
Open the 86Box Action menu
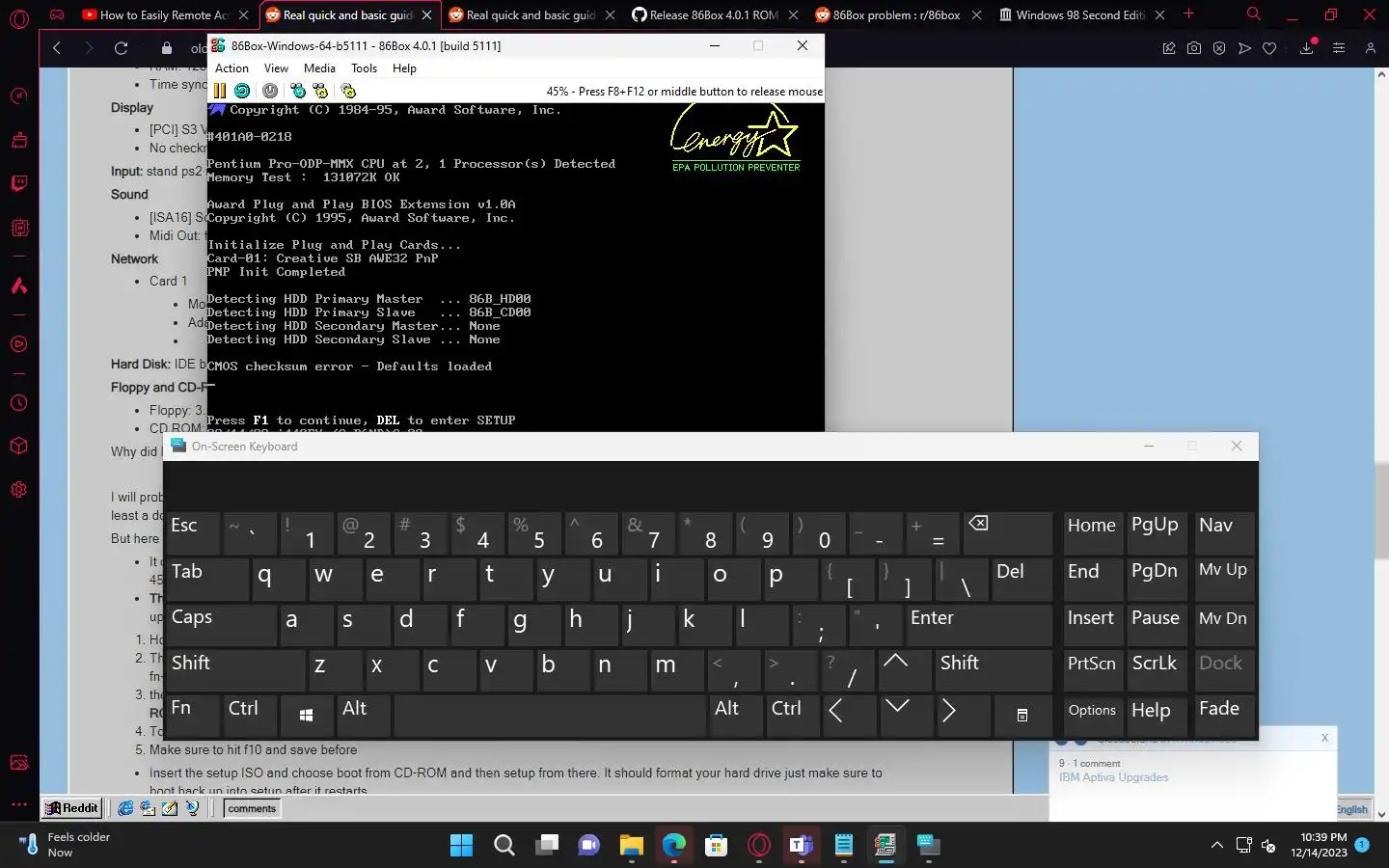click(x=231, y=68)
